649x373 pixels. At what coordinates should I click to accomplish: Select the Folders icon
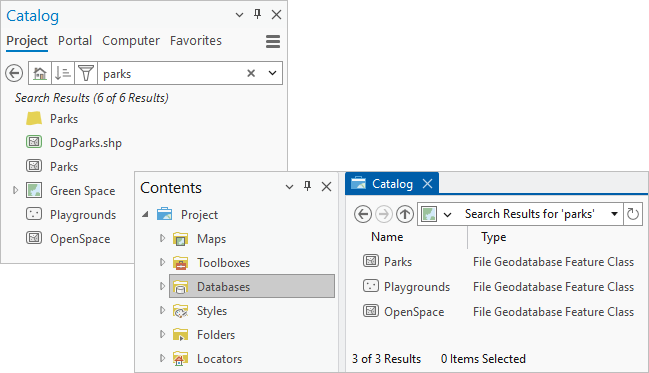coord(180,334)
